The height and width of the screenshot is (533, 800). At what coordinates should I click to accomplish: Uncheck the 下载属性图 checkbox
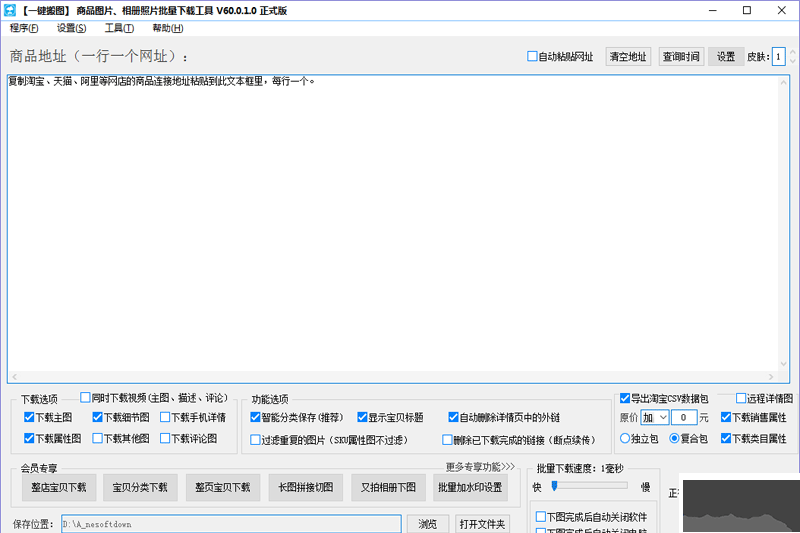click(x=29, y=438)
